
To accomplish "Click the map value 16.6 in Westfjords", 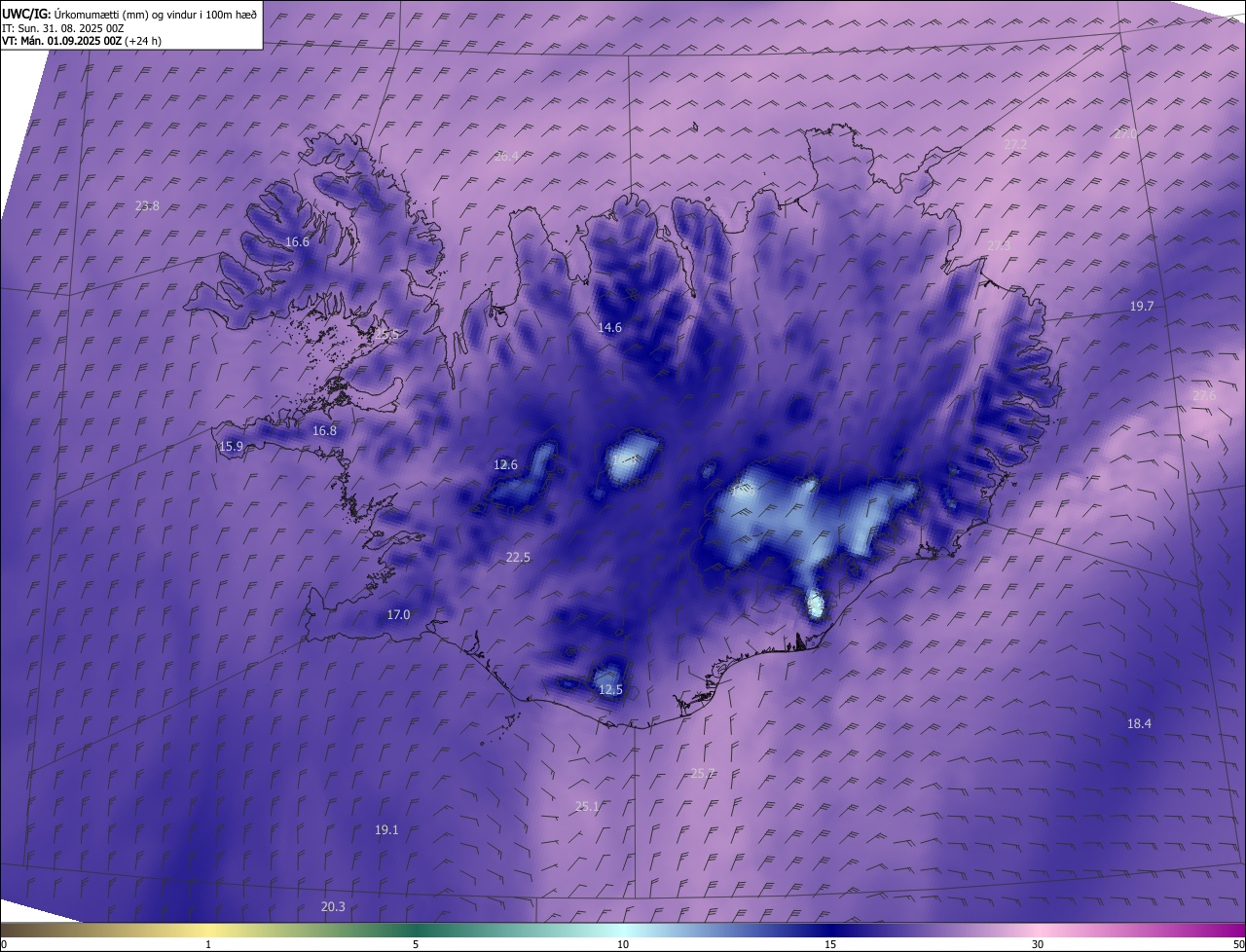I will coord(297,242).
